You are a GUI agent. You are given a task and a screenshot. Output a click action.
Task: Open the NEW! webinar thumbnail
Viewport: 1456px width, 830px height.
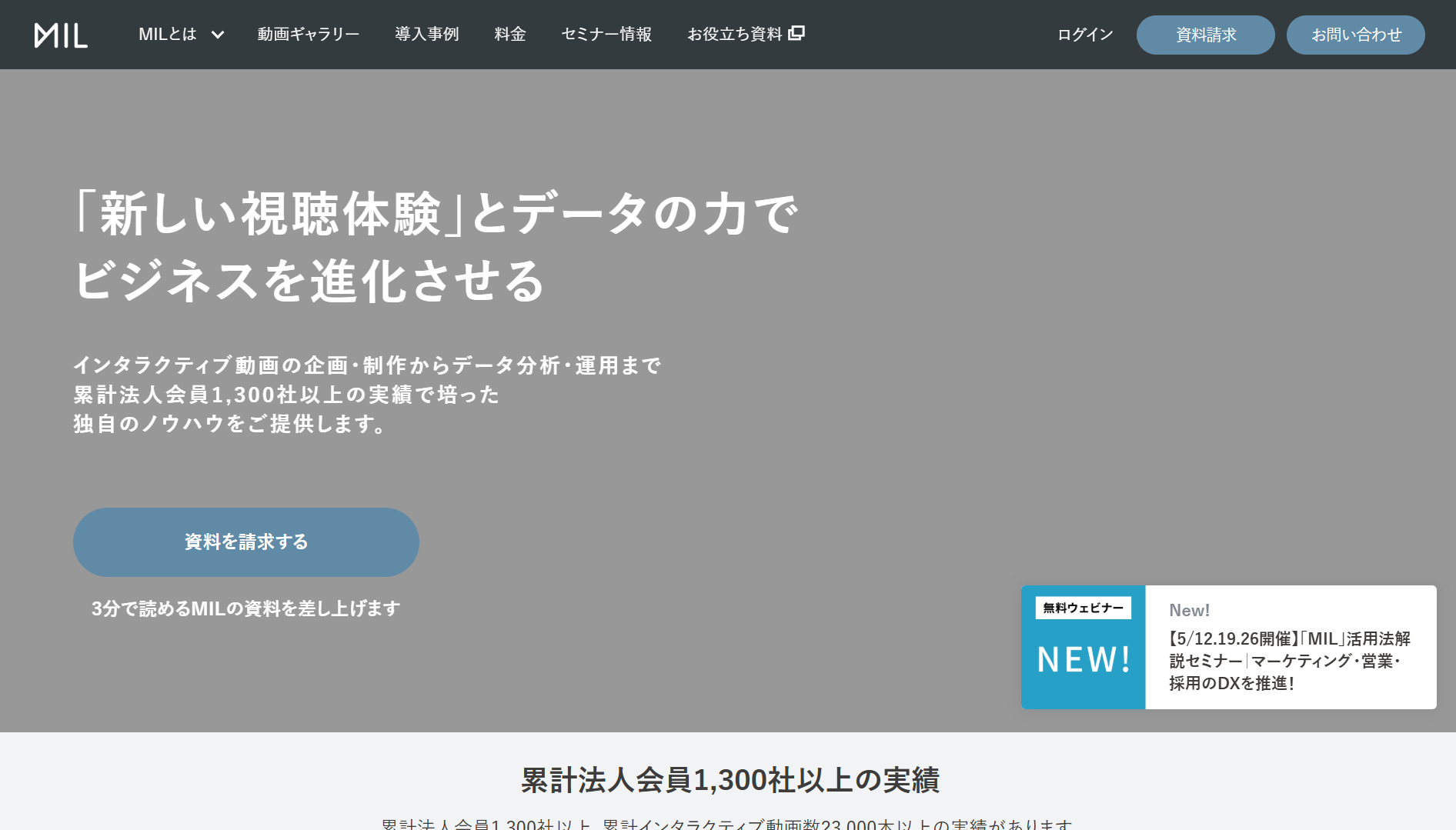point(1084,647)
